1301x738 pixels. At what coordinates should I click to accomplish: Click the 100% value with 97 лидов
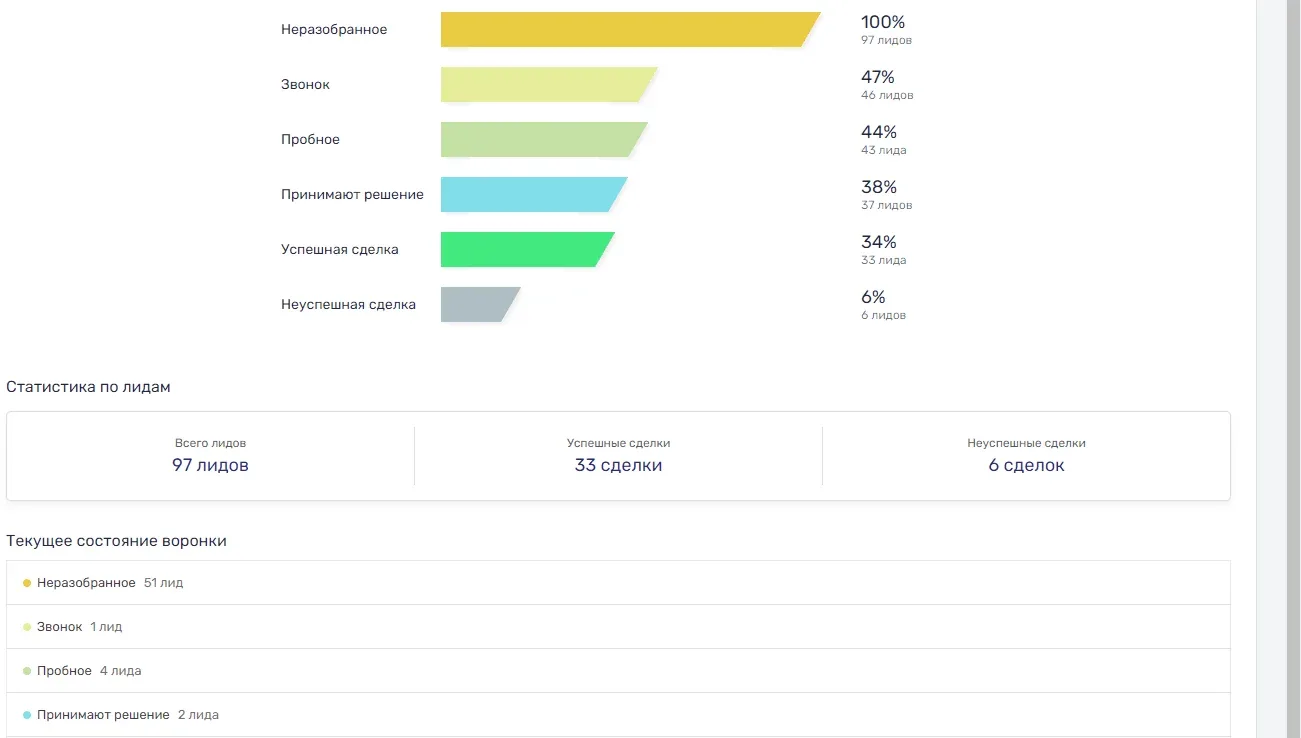(x=886, y=30)
